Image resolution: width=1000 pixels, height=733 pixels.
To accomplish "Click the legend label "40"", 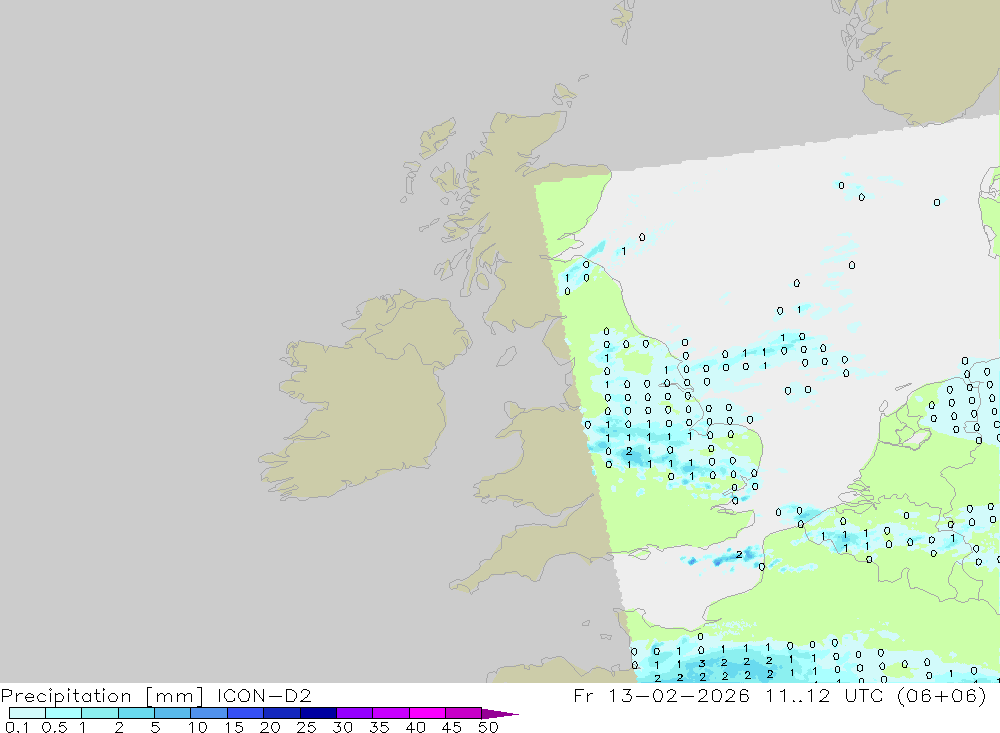I will tap(415, 727).
